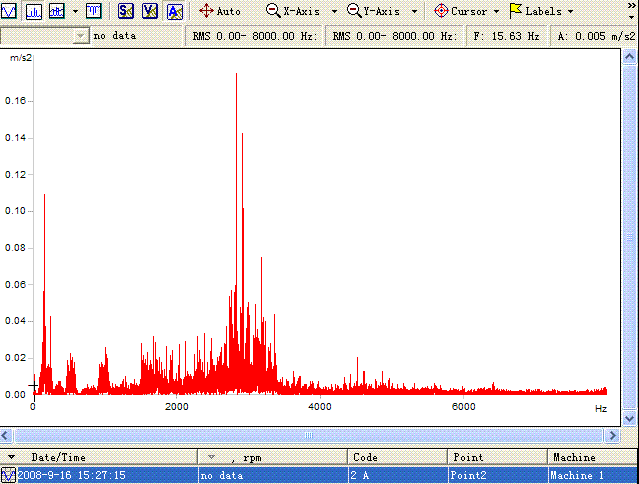The image size is (639, 484).
Task: Sort by Point column header
Action: [x=498, y=457]
